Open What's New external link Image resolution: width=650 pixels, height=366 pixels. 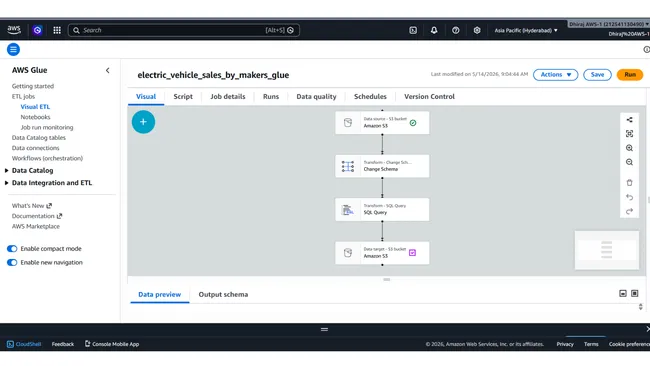click(x=32, y=206)
